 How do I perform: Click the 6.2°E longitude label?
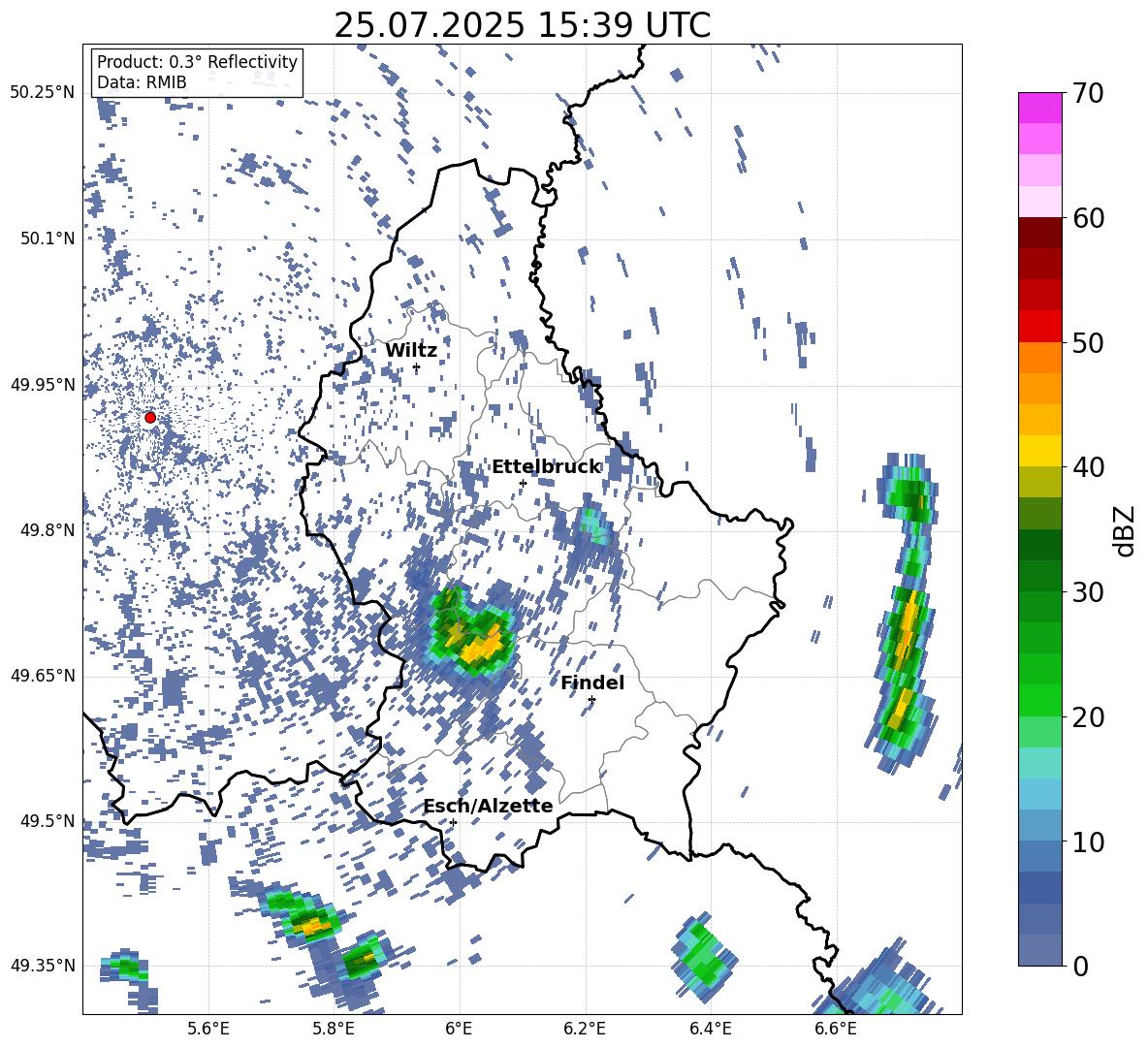click(585, 1029)
